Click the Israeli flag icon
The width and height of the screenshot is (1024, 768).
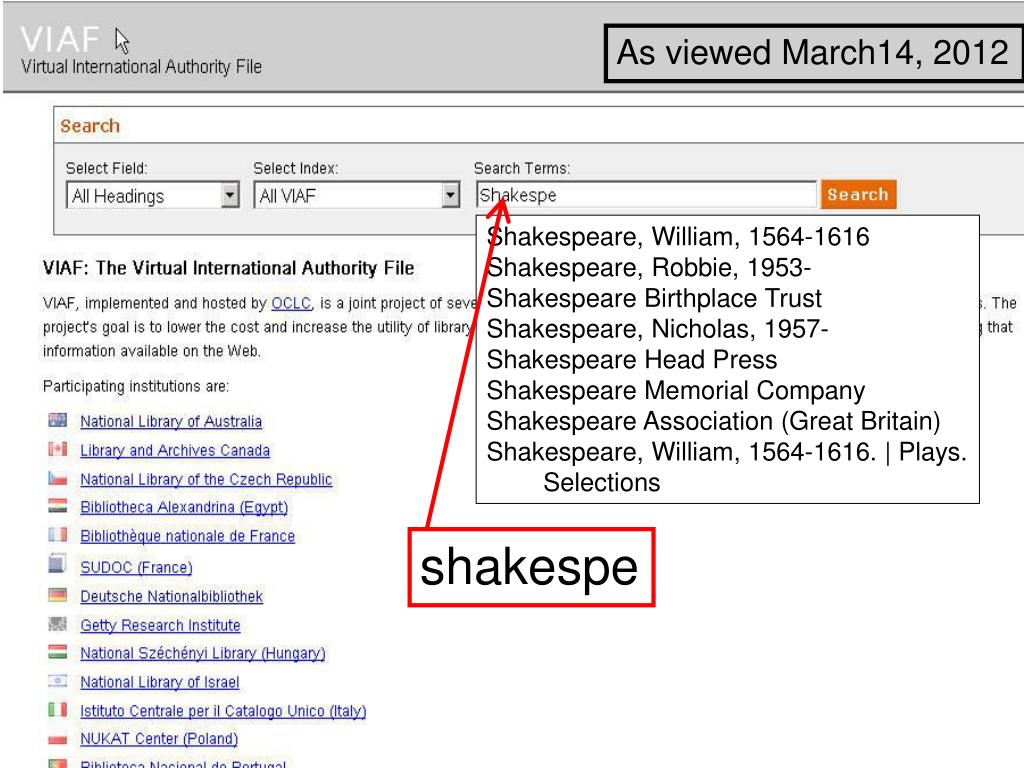point(57,680)
